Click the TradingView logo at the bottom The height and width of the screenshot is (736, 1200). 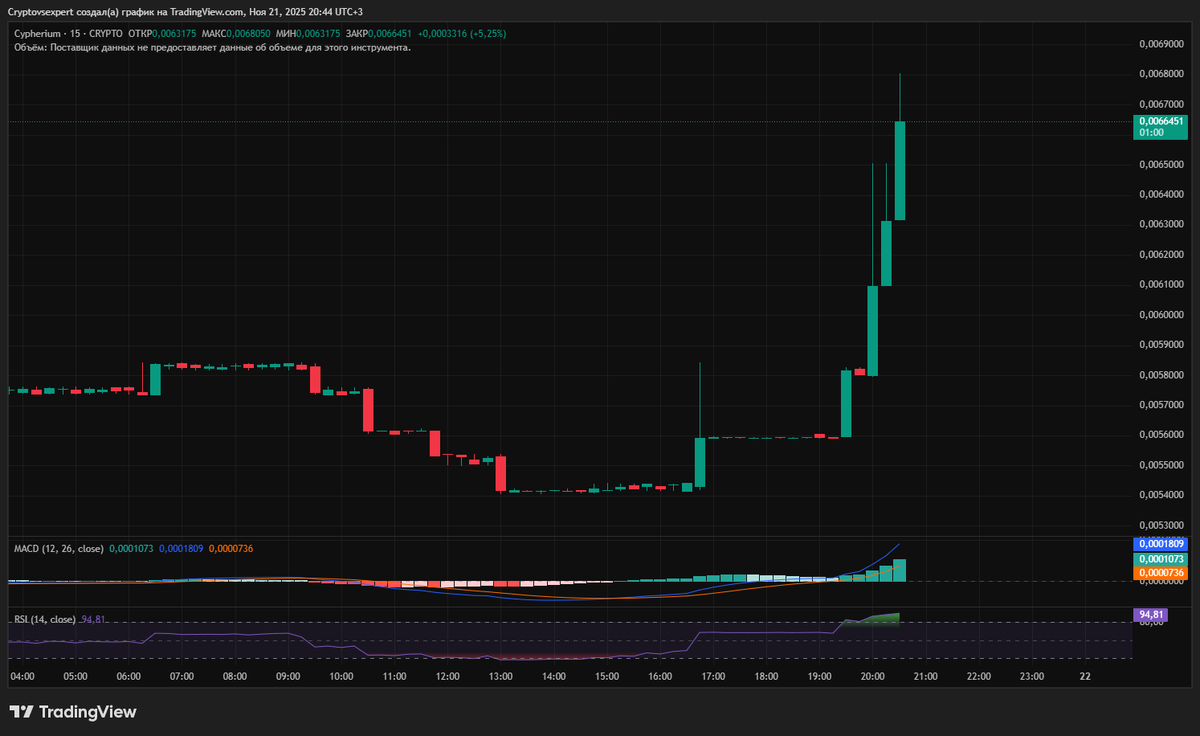pos(72,712)
